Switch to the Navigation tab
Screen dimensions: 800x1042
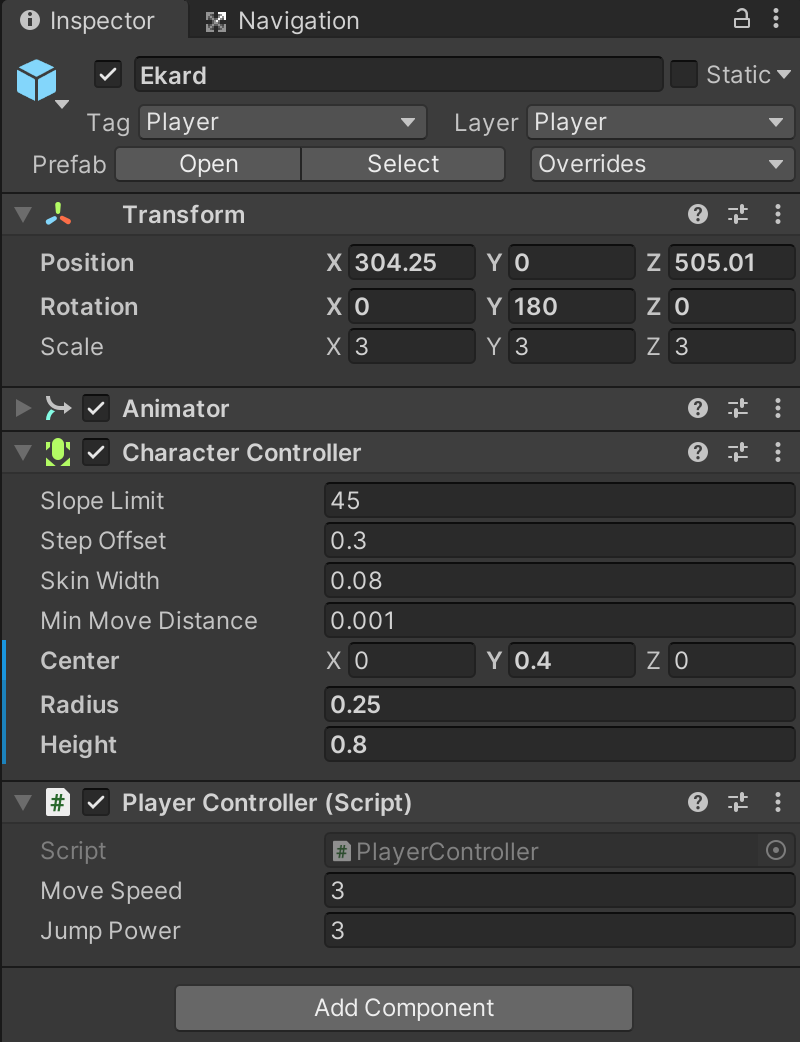click(281, 20)
